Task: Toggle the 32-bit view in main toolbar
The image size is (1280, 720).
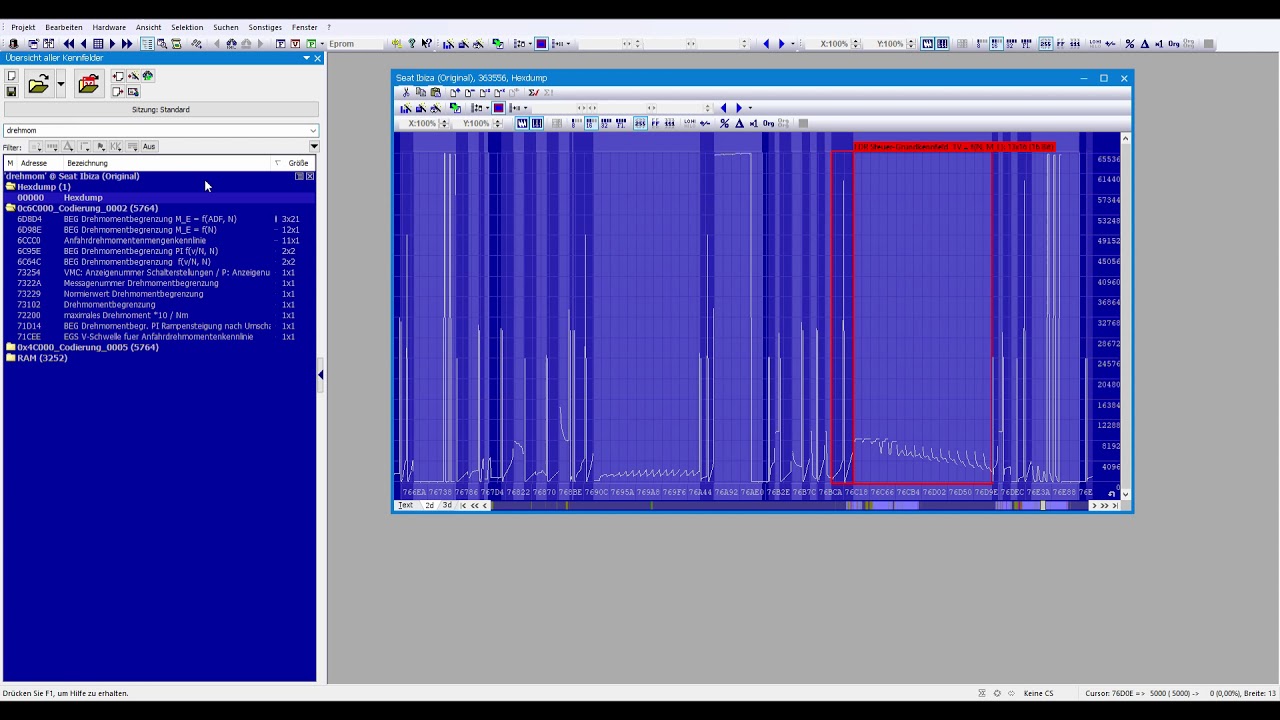Action: (1011, 44)
